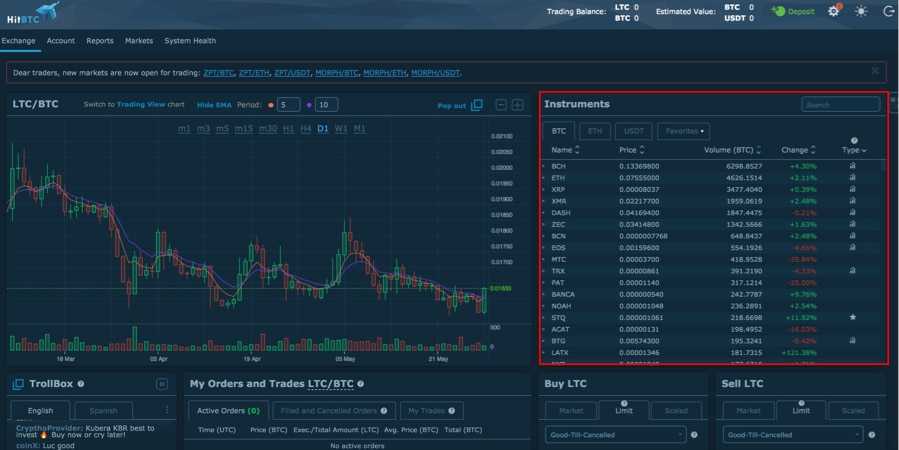The height and width of the screenshot is (450, 899).
Task: Select the m1 chart timeframe
Action: pos(184,128)
